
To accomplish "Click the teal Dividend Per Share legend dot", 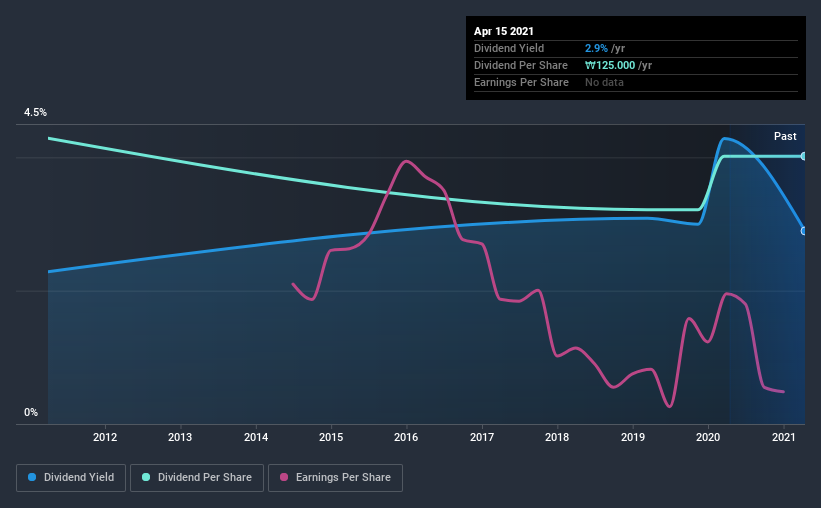I will [x=146, y=477].
